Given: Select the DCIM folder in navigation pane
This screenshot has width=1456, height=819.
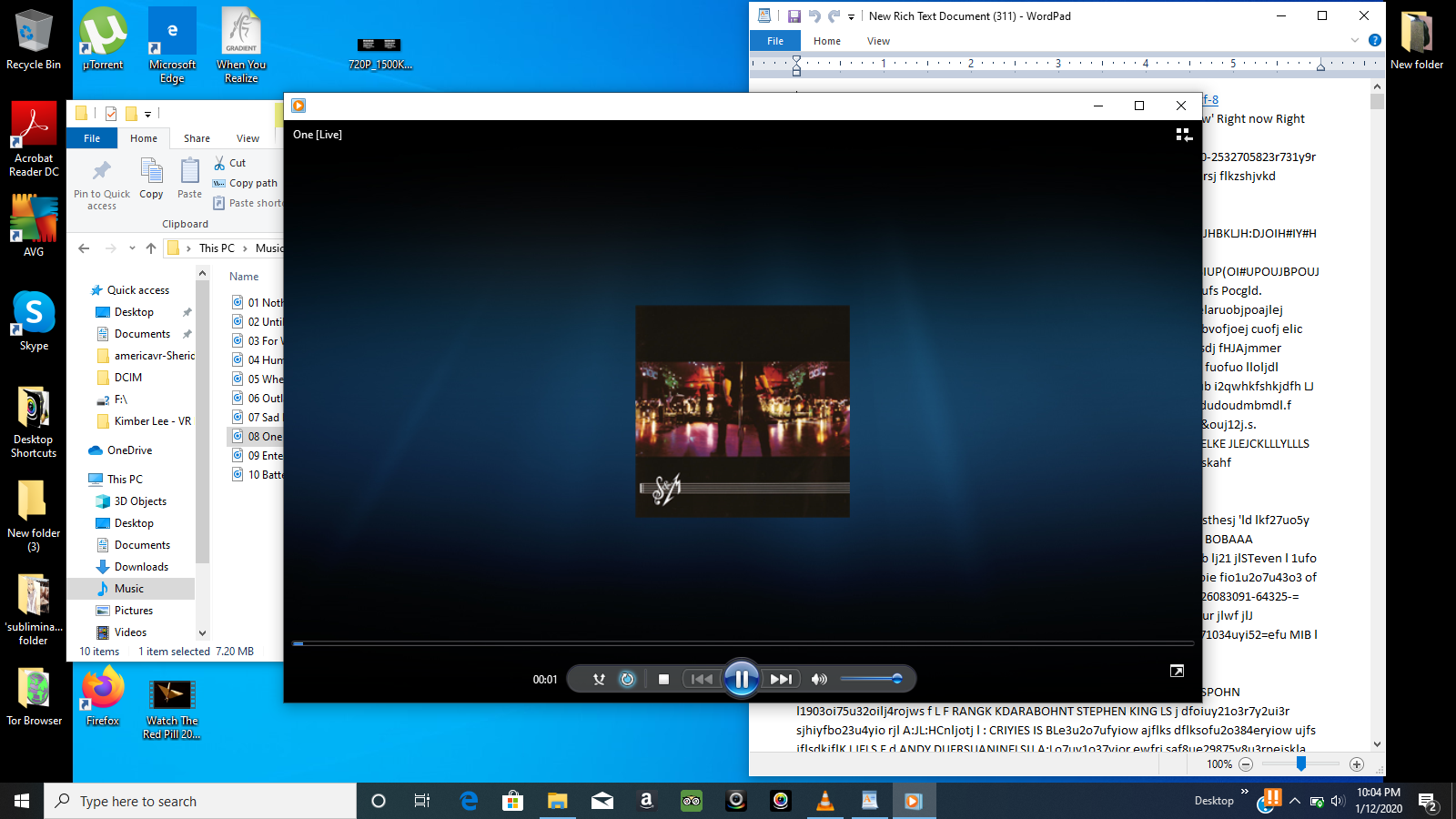Looking at the screenshot, I should coord(127,378).
